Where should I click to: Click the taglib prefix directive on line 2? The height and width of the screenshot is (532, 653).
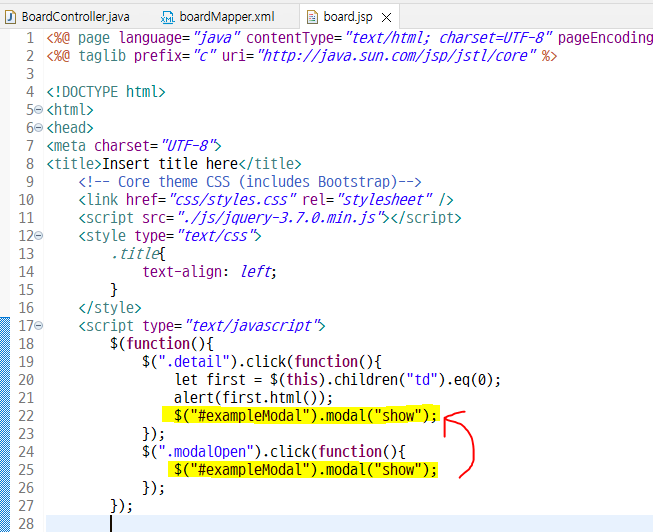click(x=302, y=55)
